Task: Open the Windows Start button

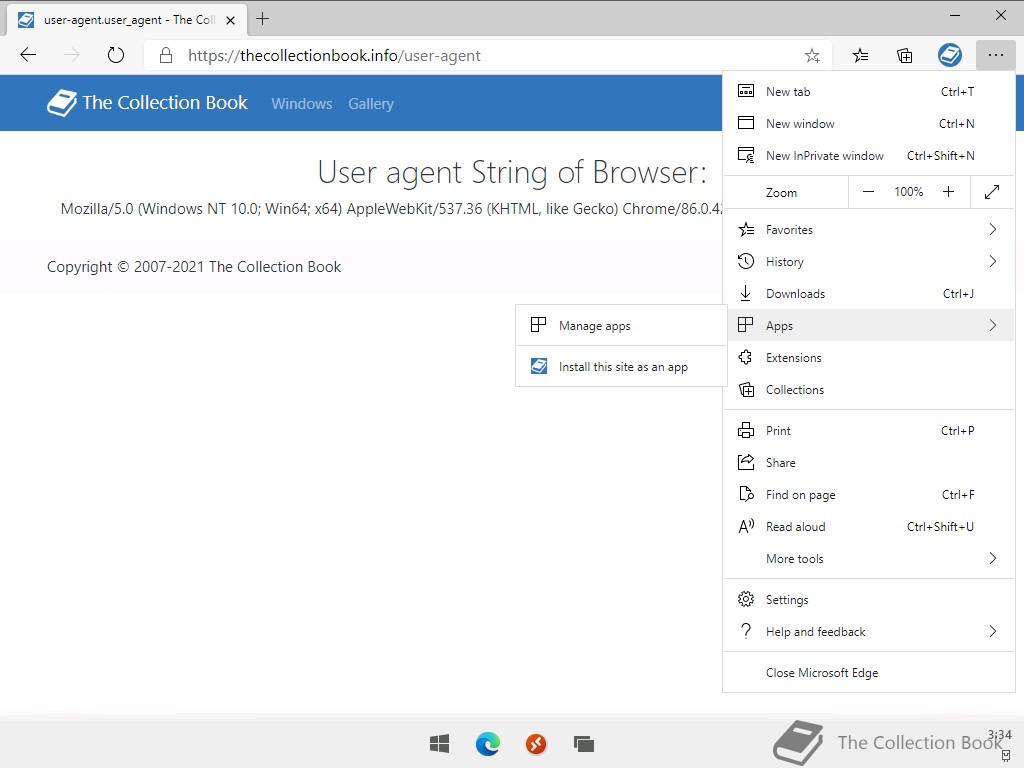Action: pyautogui.click(x=440, y=743)
